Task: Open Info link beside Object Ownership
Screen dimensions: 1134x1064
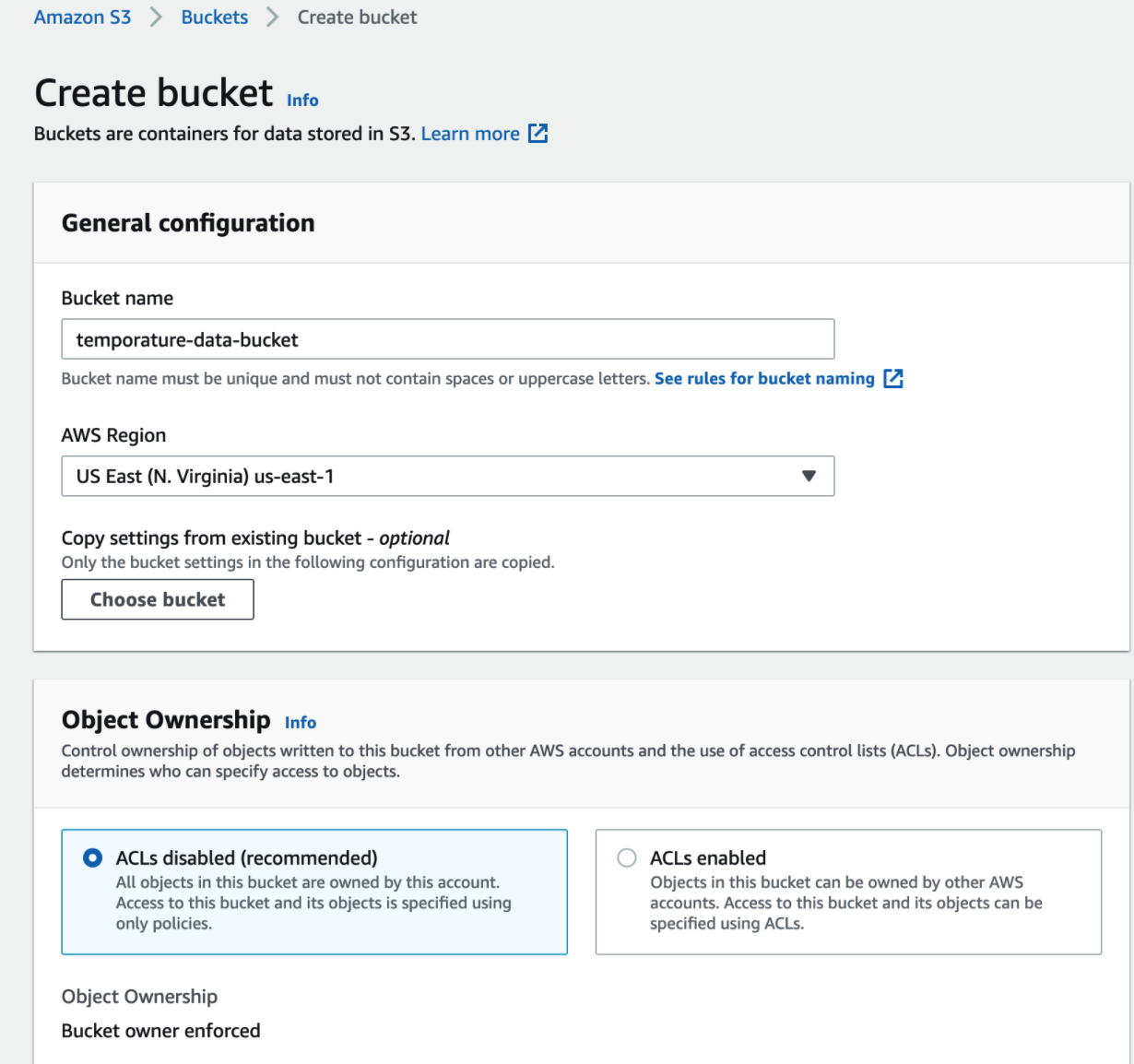Action: [x=301, y=722]
